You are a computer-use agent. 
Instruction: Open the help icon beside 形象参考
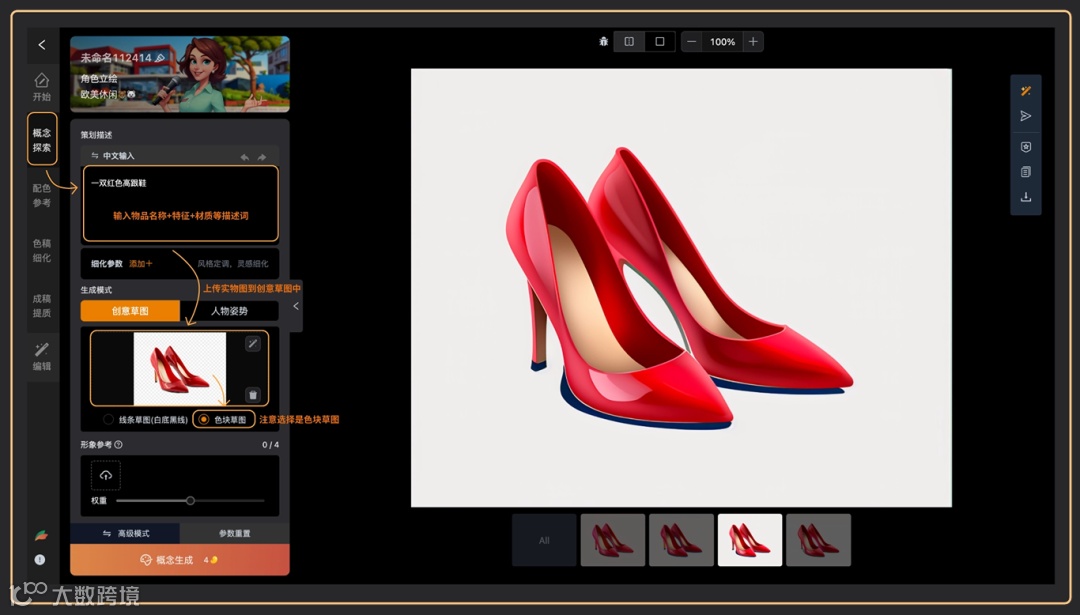118,445
